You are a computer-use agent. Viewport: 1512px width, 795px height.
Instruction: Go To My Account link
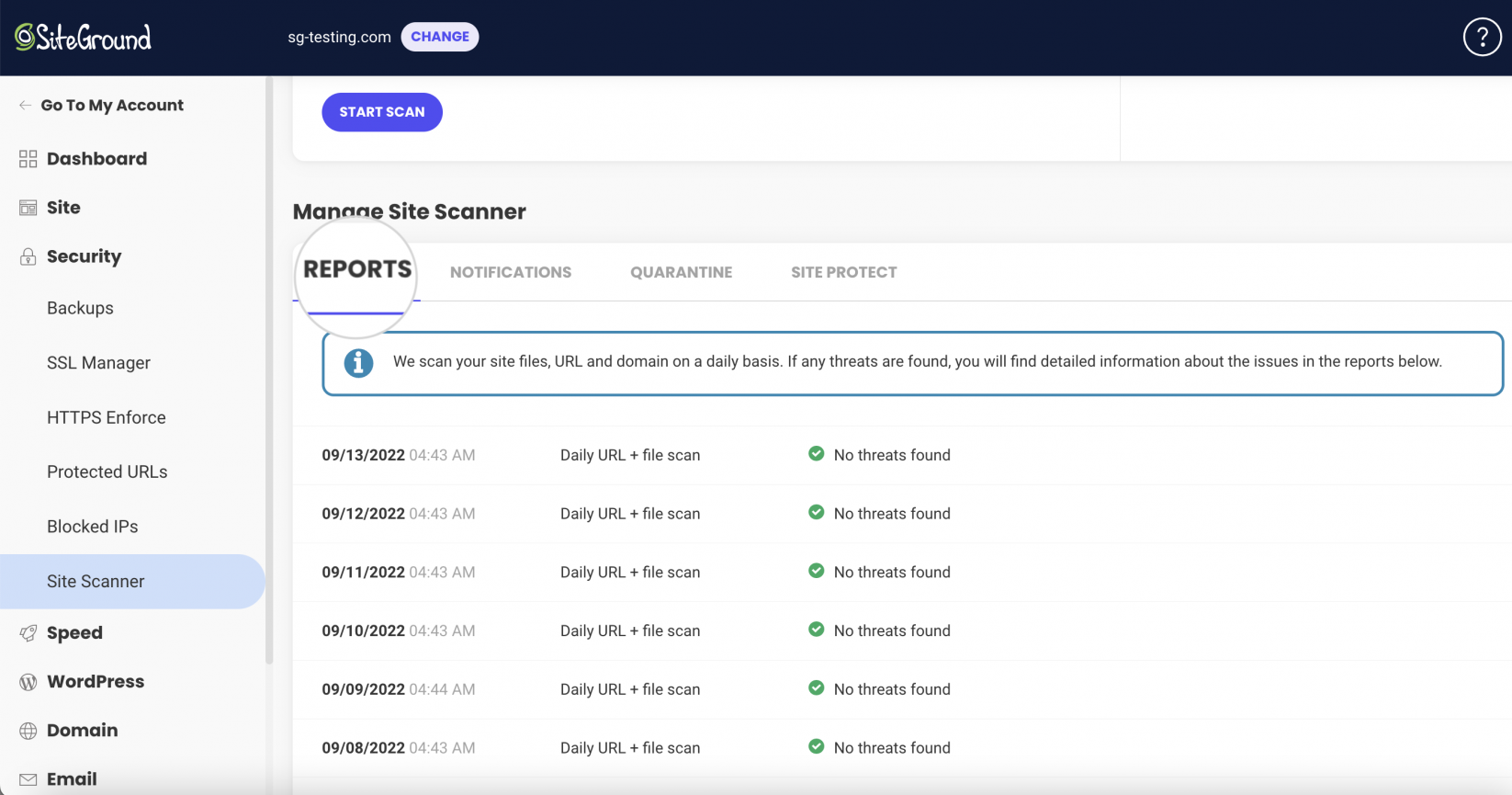coord(112,105)
